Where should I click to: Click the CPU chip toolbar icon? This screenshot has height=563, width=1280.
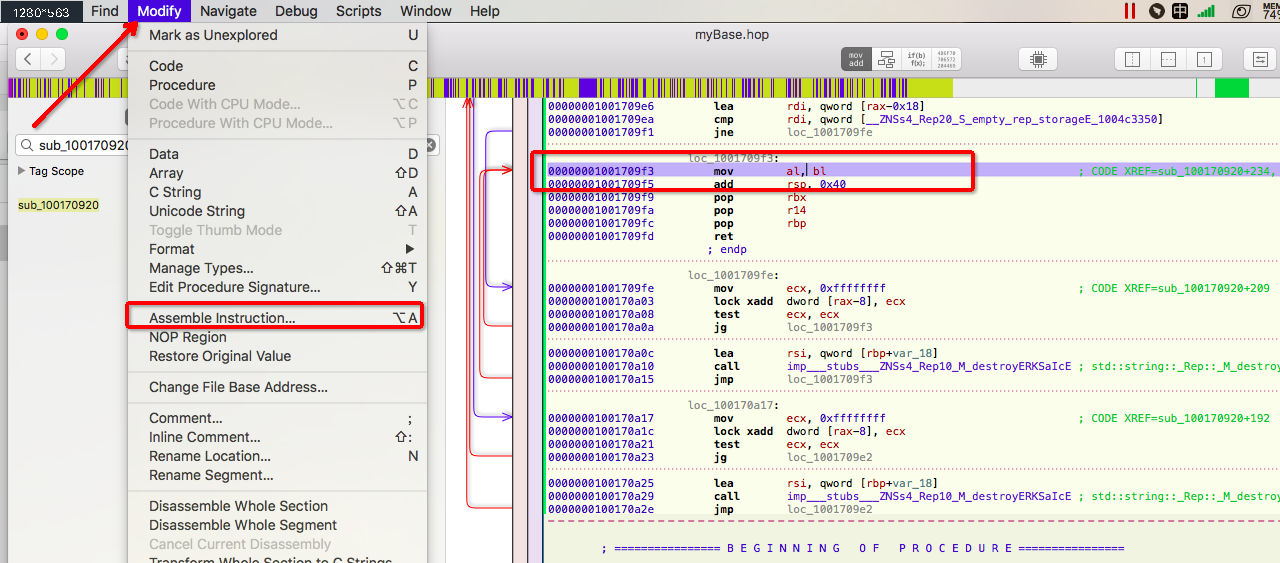1039,59
